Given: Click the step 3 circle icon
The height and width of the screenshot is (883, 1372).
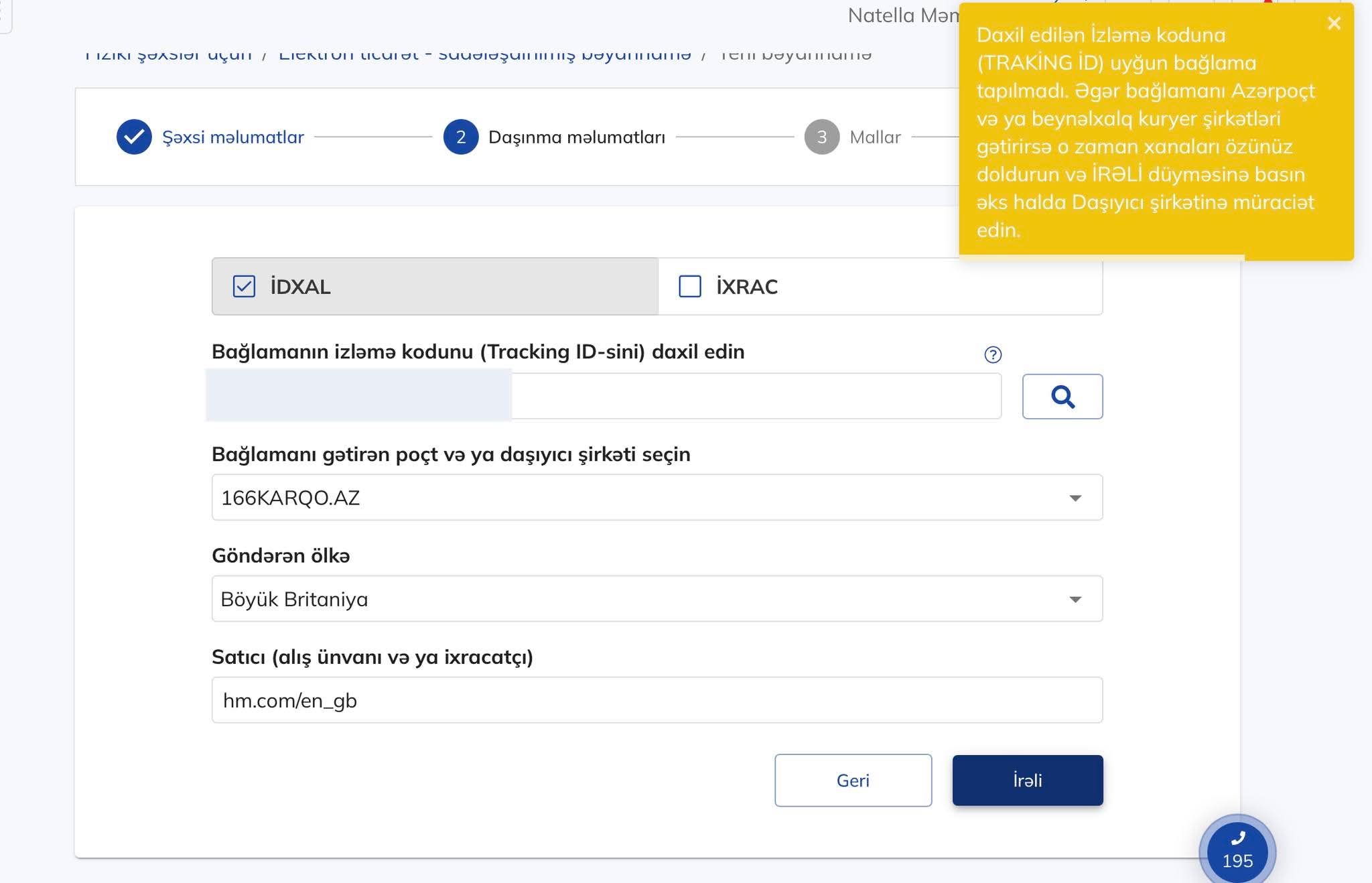Looking at the screenshot, I should coord(821,137).
